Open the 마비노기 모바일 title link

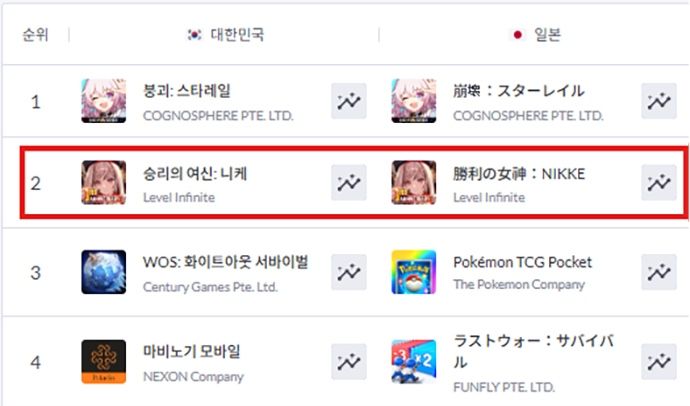pyautogui.click(x=192, y=351)
